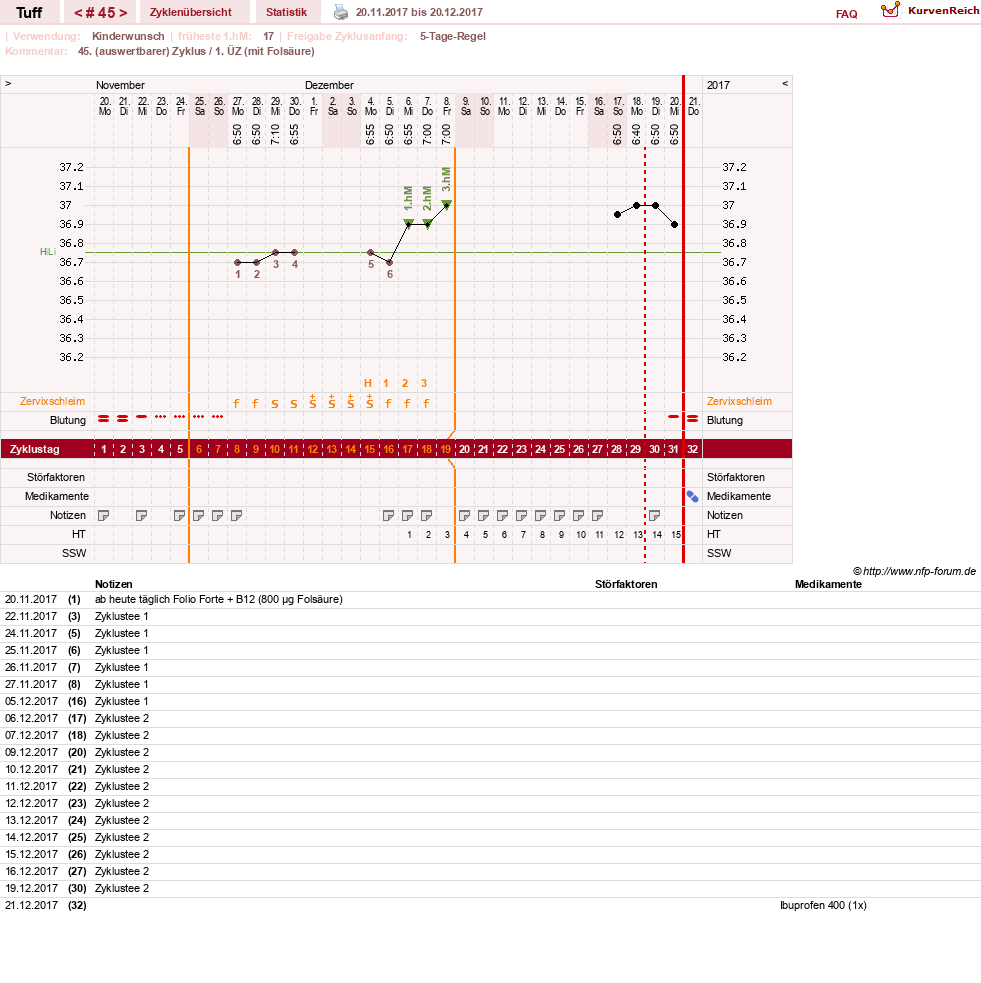This screenshot has width=981, height=983.
Task: Click the 7:10 measurement time
Action: tap(275, 134)
